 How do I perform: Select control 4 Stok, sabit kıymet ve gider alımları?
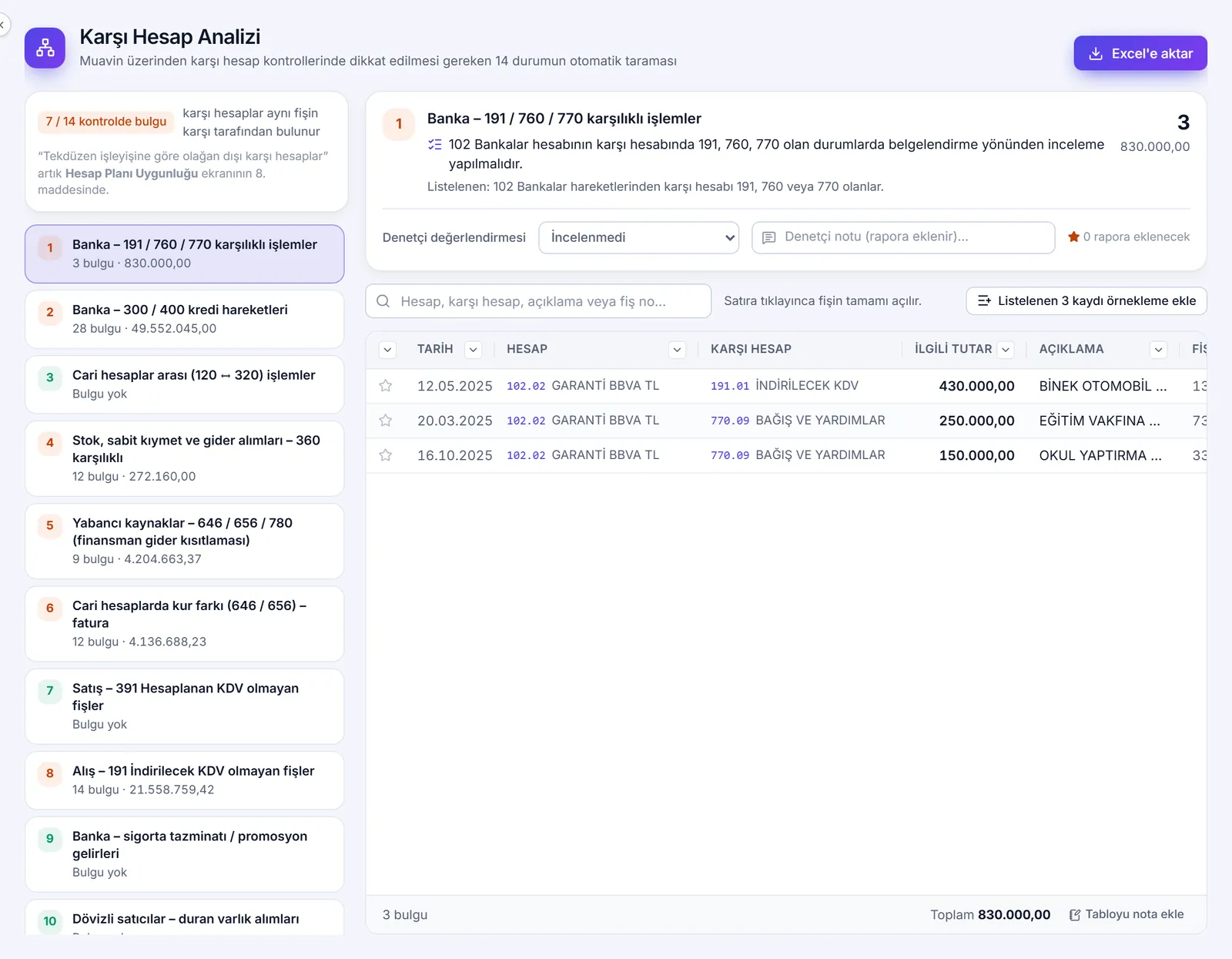pyautogui.click(x=185, y=458)
